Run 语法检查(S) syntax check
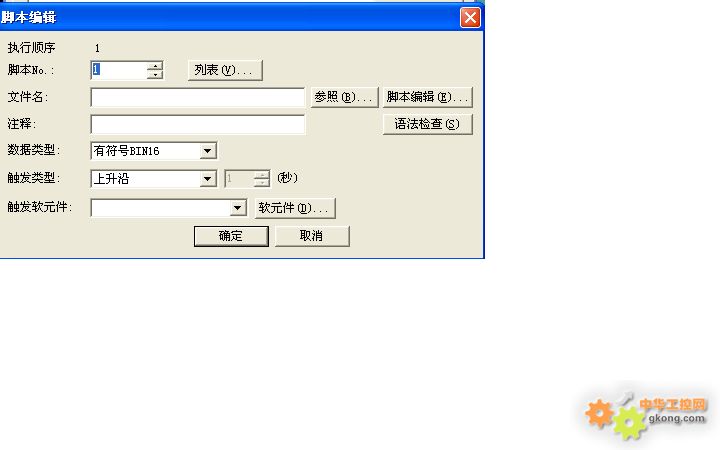Screen dimensions: 720x450 pyautogui.click(x=428, y=124)
